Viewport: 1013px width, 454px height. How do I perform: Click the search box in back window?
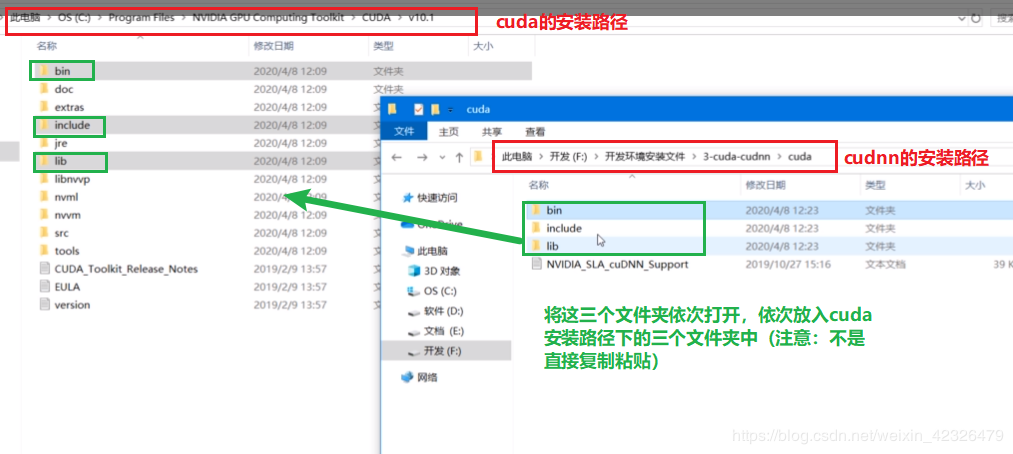coord(1001,19)
